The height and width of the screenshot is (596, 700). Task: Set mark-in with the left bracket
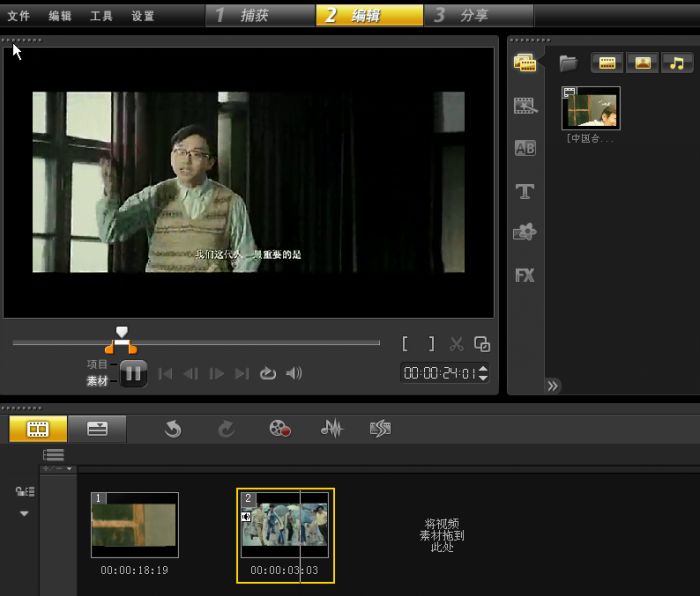click(x=405, y=344)
